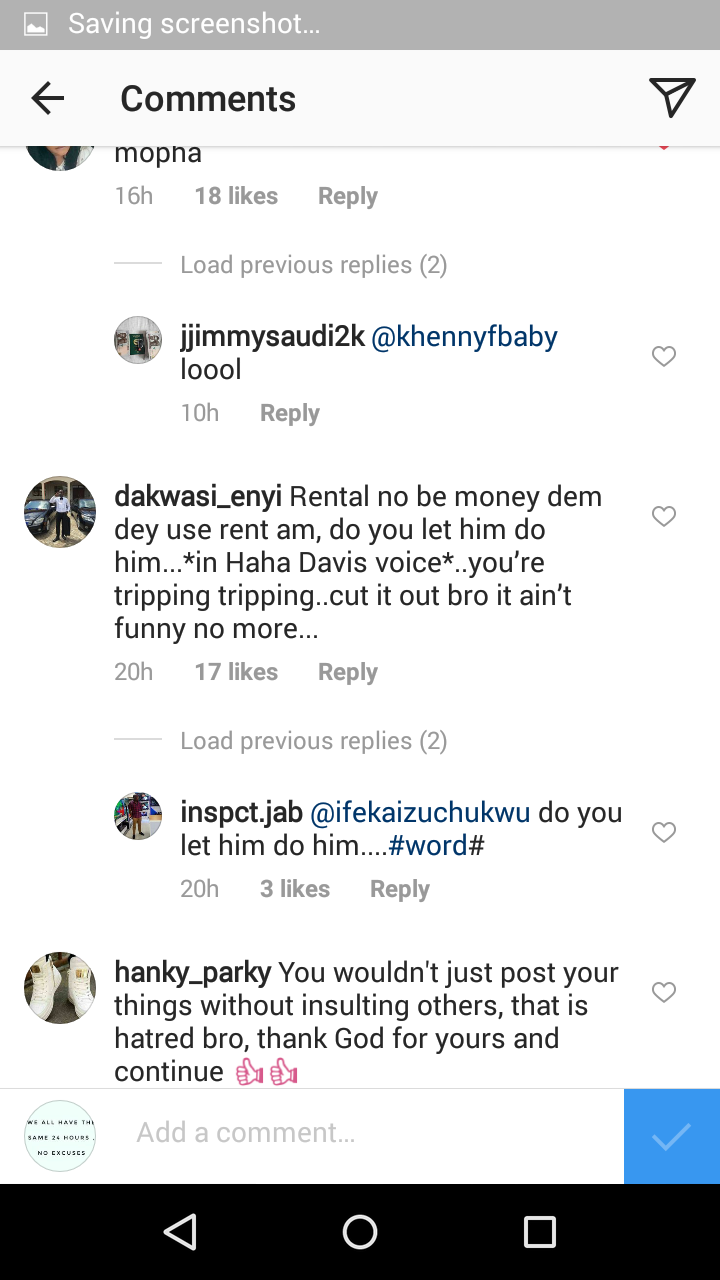
Task: Like jjimmysaudi2k's comment with heart
Action: click(x=664, y=356)
